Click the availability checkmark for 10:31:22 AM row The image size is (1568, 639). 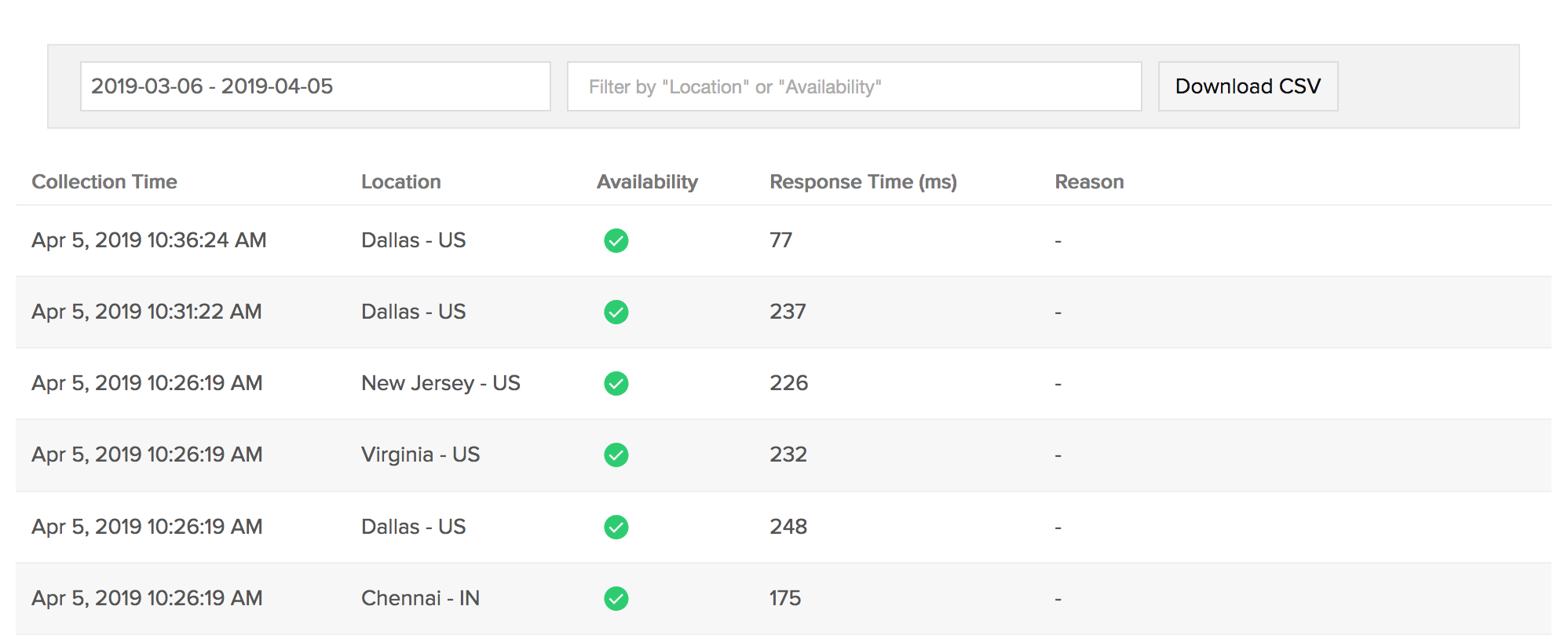pos(616,312)
